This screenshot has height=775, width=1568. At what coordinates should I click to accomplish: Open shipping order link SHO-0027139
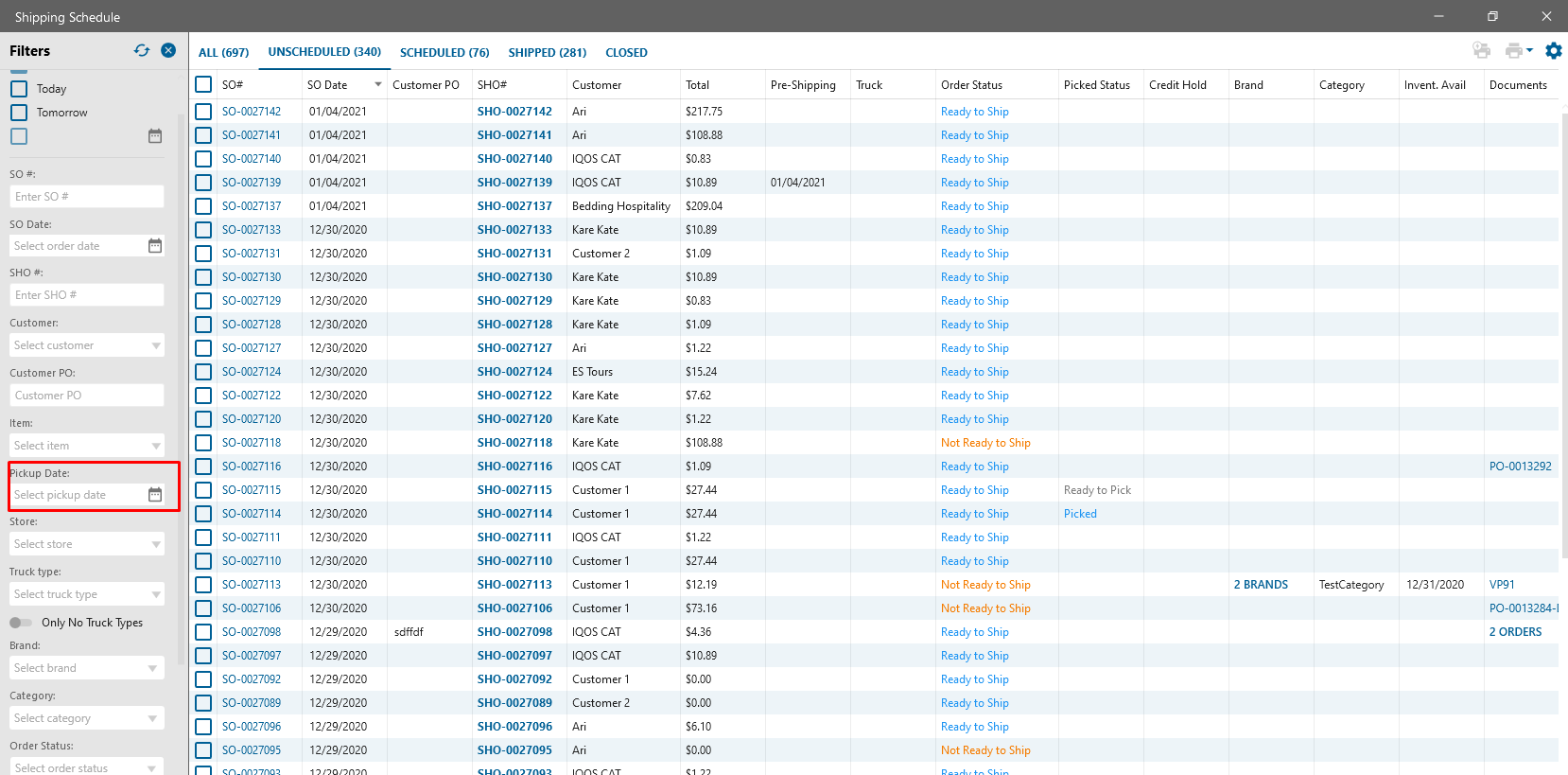[514, 183]
